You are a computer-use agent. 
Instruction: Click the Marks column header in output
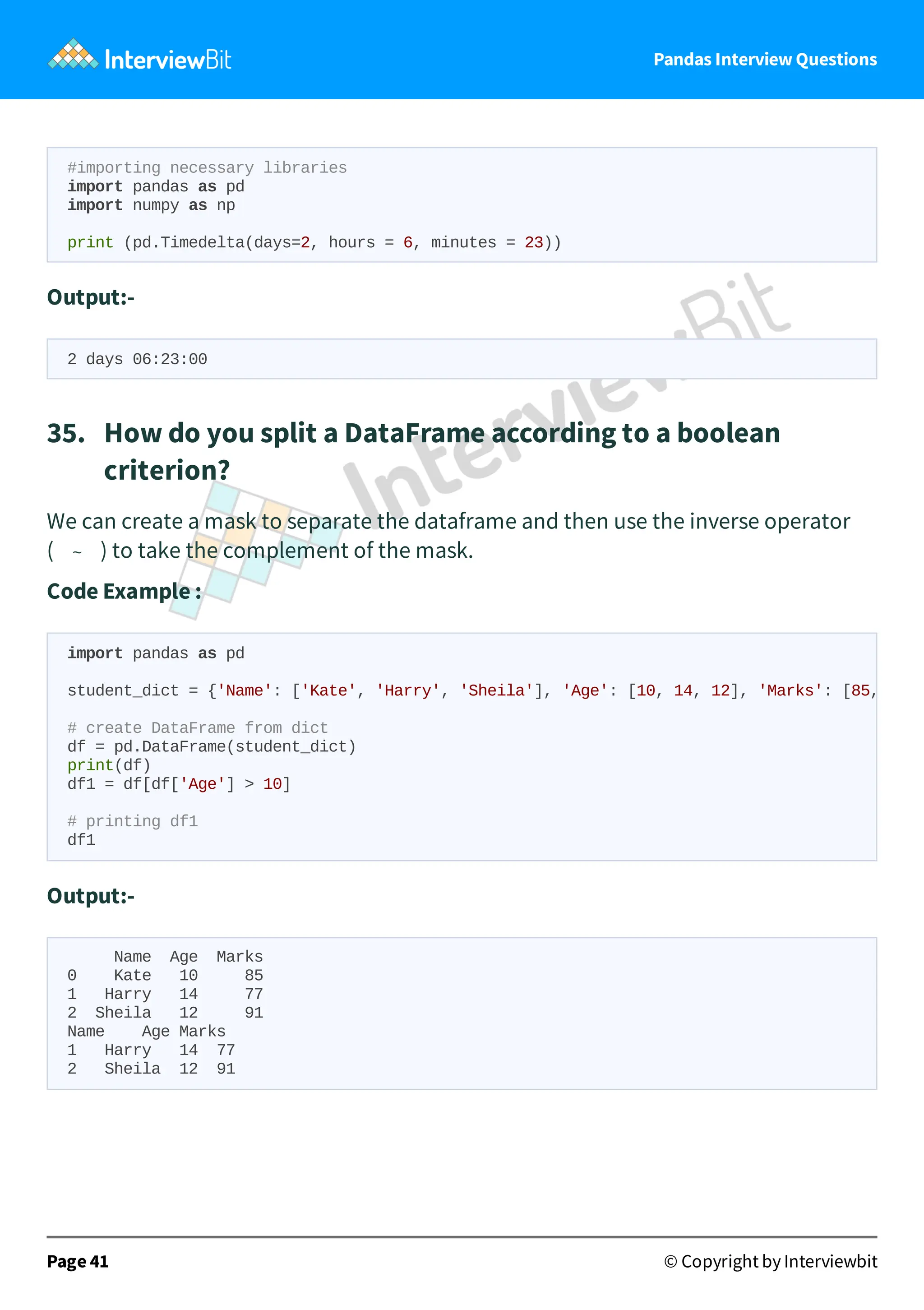240,957
